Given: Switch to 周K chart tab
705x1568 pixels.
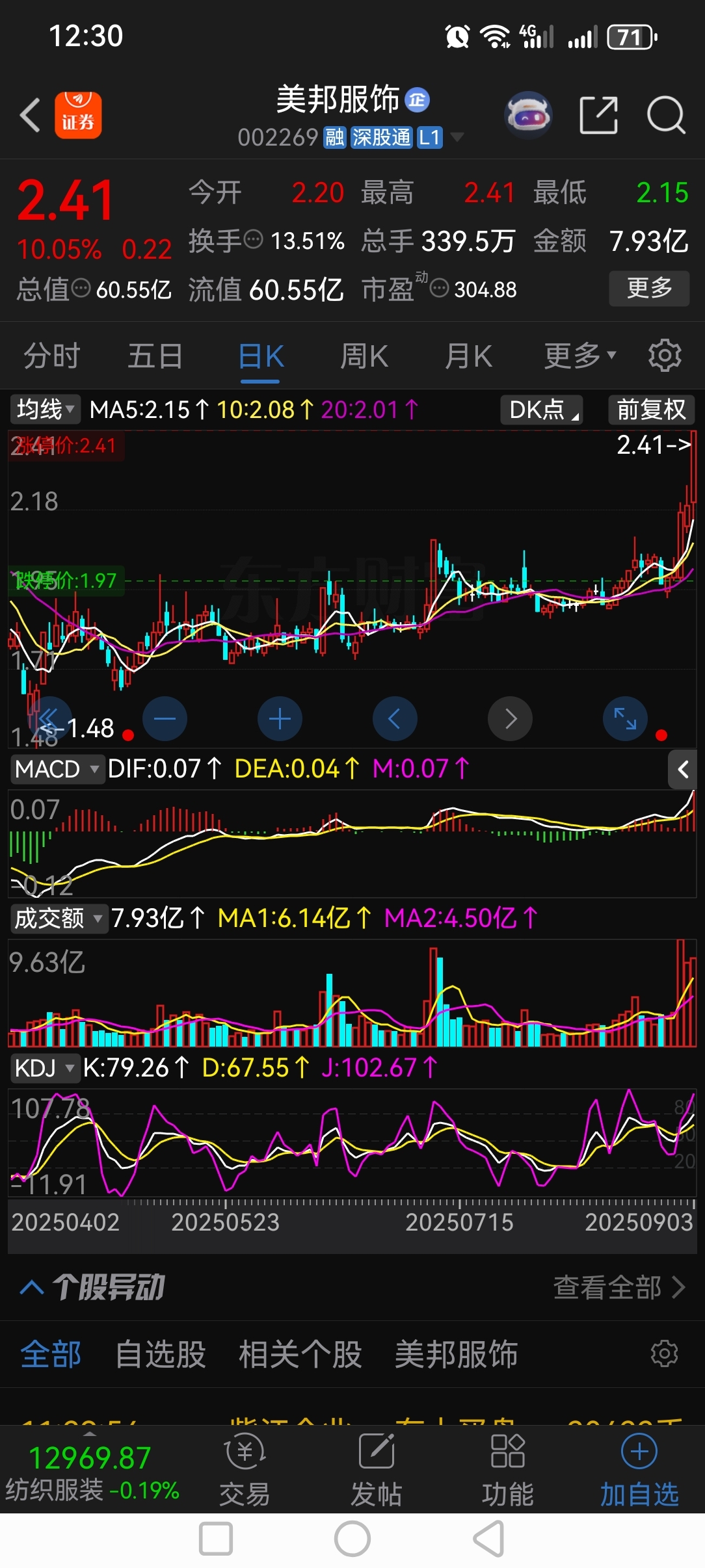Looking at the screenshot, I should tap(364, 356).
